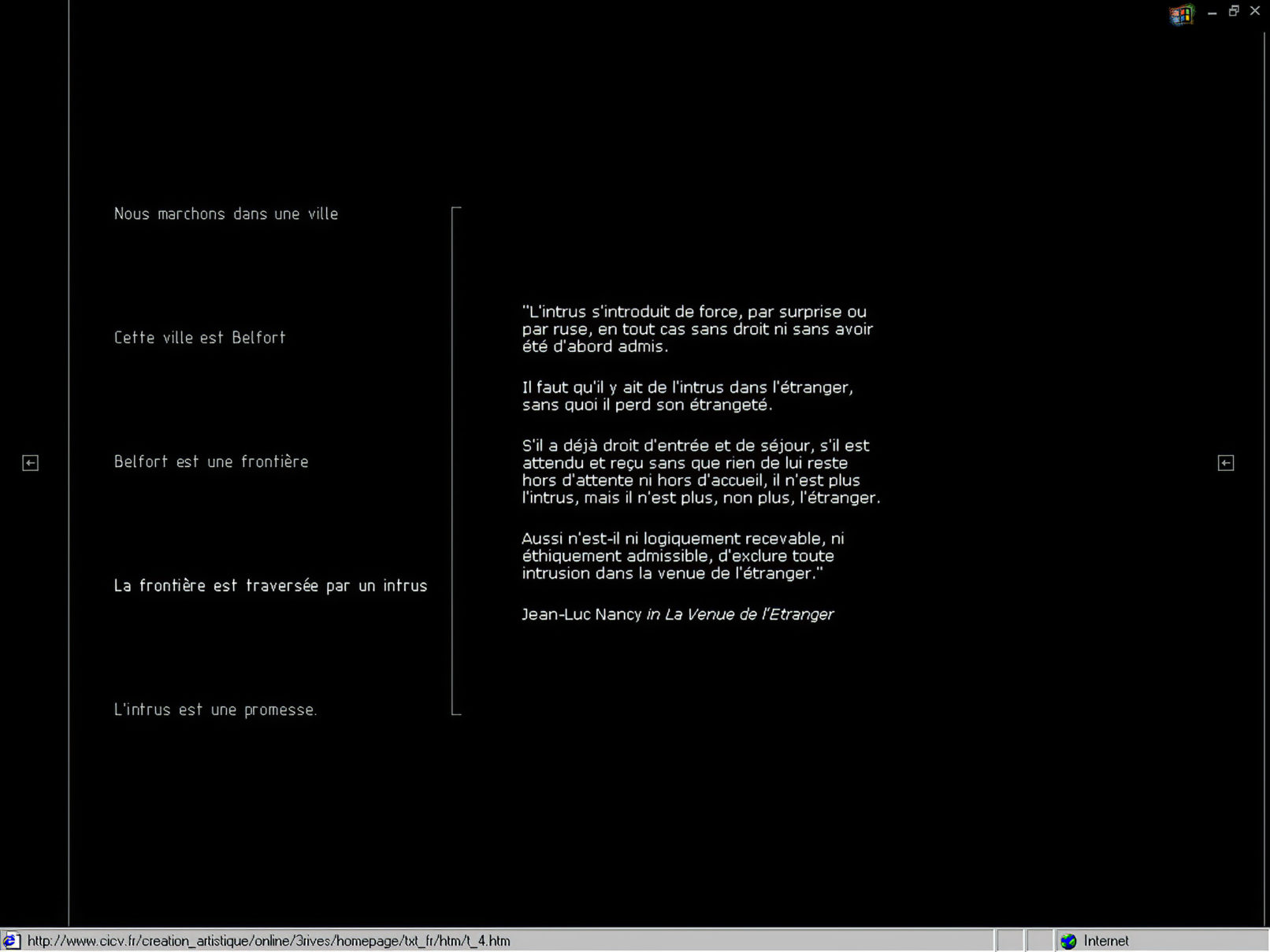Click the right-edge arrow icon
1270x952 pixels.
tap(1225, 463)
